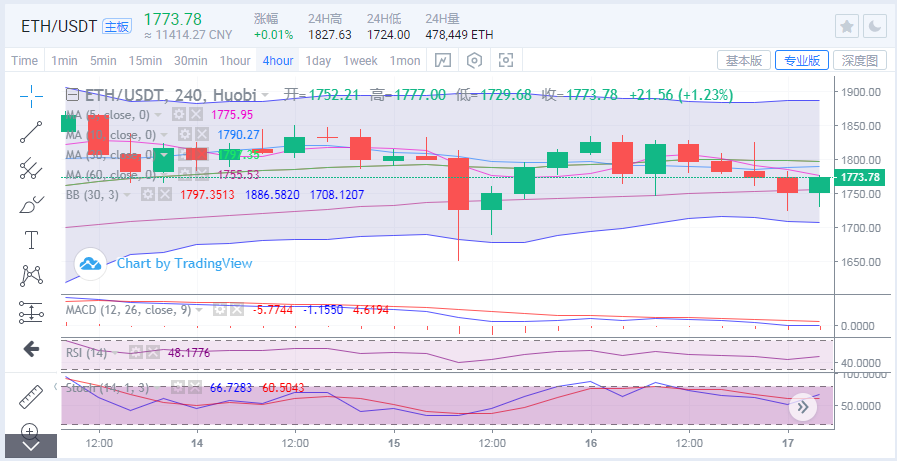897x461 pixels.
Task: Switch to 5min interval
Action: tap(103, 61)
